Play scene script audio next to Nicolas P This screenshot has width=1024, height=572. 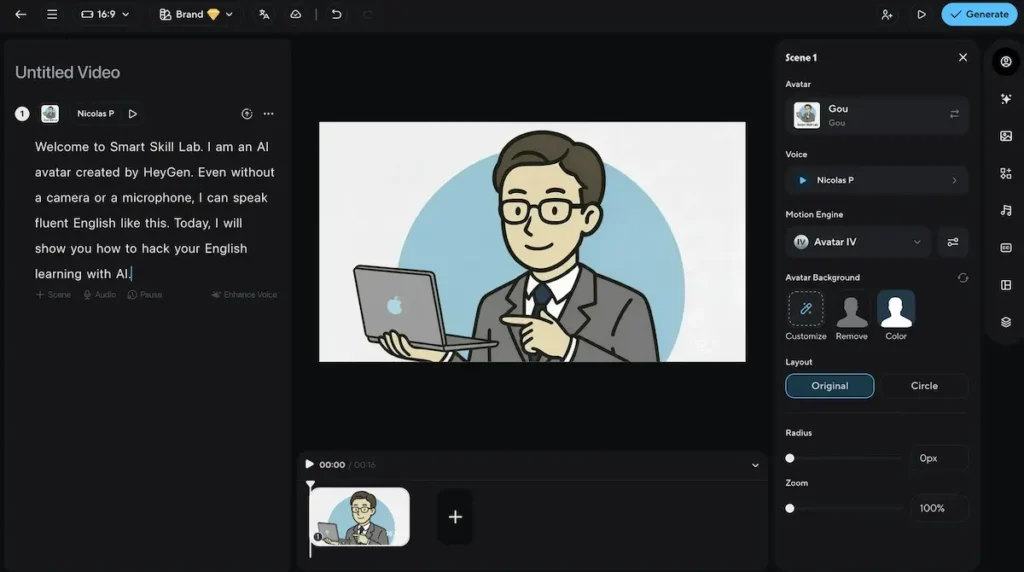coord(133,114)
